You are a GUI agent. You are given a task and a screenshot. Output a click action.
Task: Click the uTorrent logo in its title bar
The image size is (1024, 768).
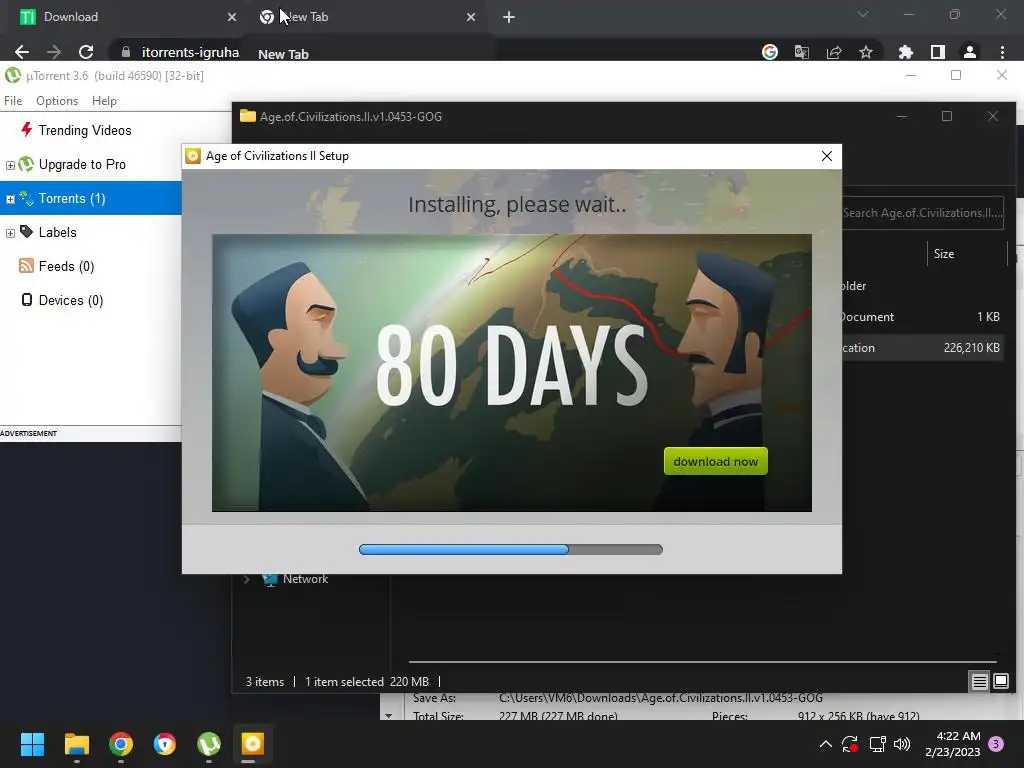pyautogui.click(x=13, y=76)
